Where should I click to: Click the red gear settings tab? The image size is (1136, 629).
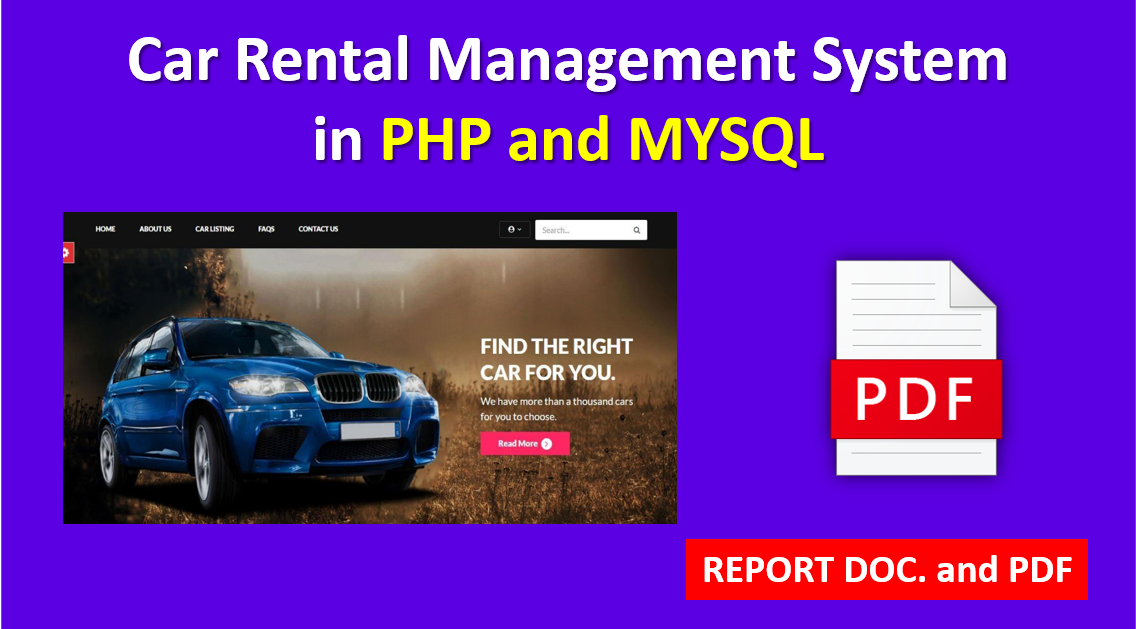(x=67, y=253)
